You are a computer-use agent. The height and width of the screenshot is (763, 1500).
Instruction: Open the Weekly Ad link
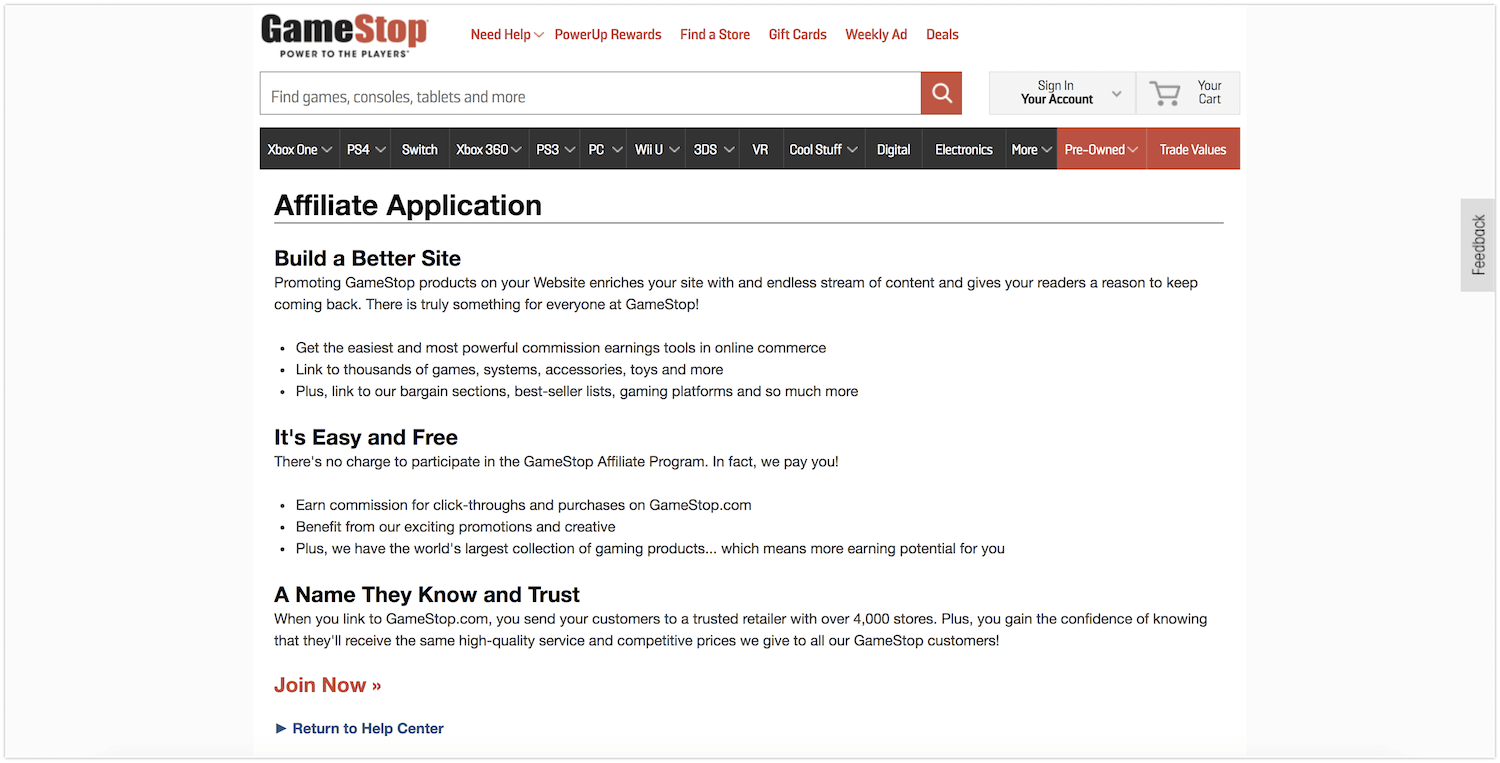click(875, 35)
